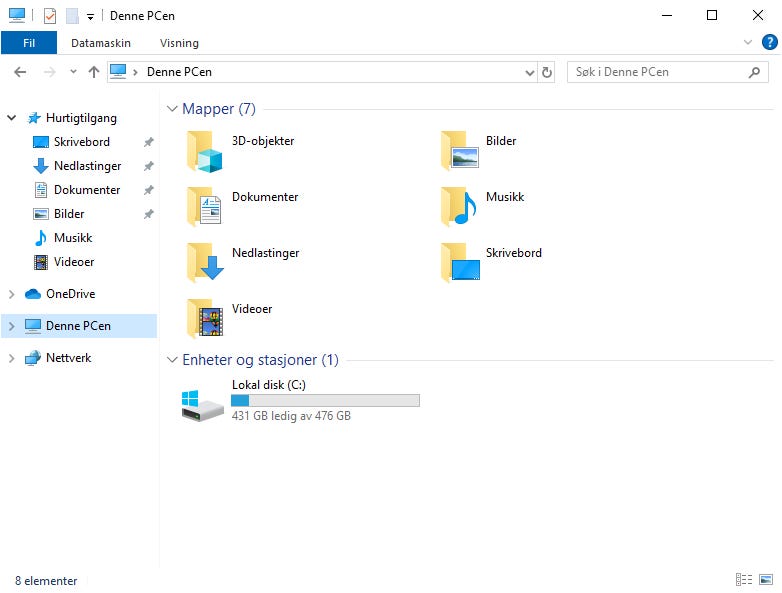Click the Properties quick access toolbar icon

[x=50, y=16]
